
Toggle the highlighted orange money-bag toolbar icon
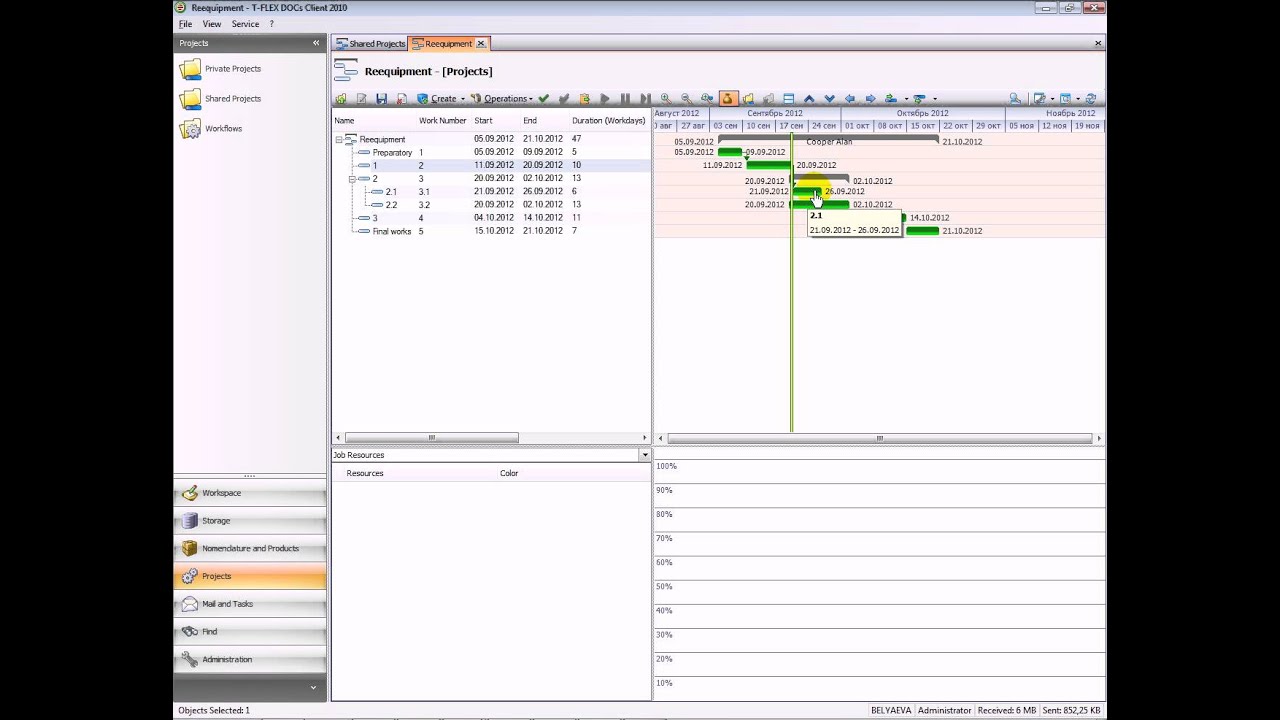727,99
